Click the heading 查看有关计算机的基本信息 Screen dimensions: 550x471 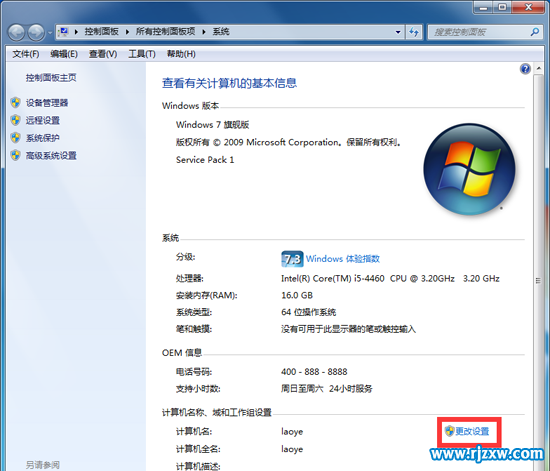point(229,83)
